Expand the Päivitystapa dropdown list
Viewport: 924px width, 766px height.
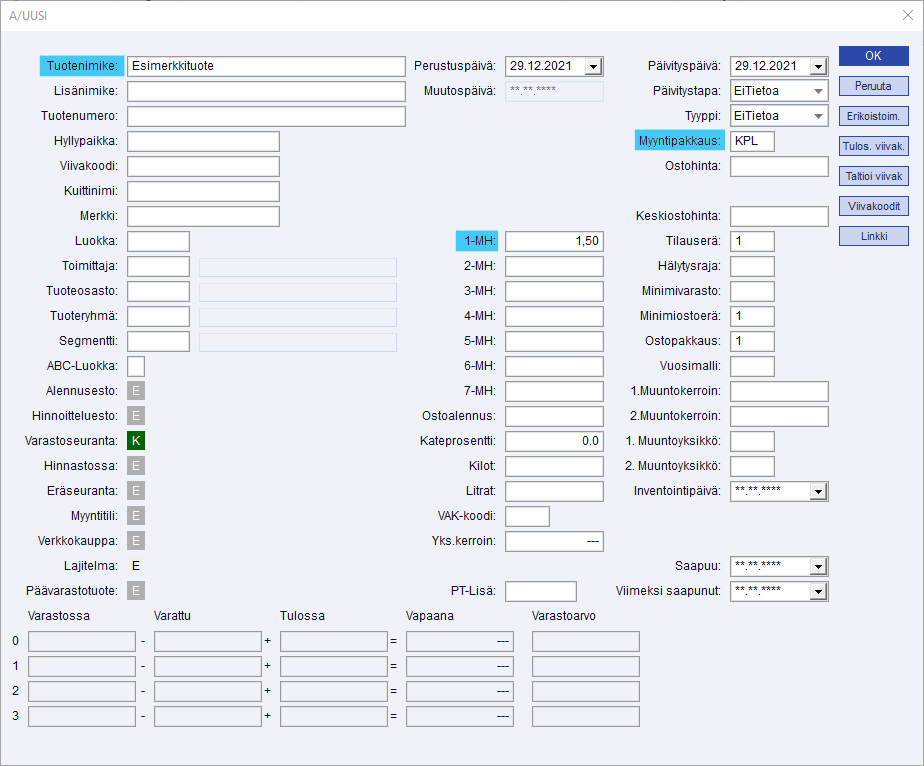pyautogui.click(x=819, y=91)
